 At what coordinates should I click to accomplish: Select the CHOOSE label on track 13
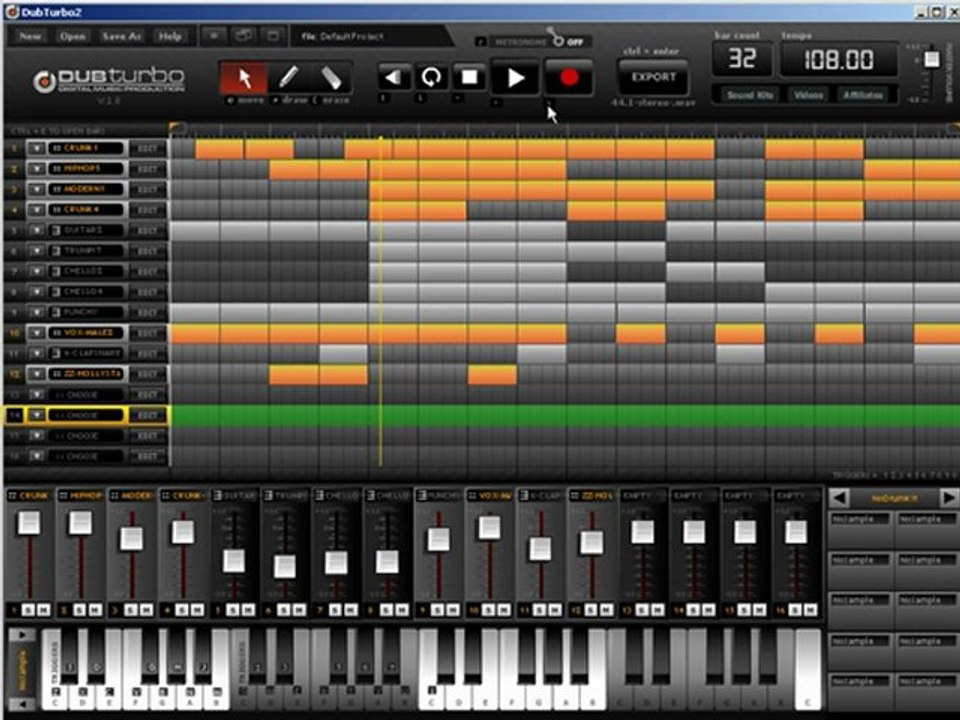pyautogui.click(x=86, y=394)
